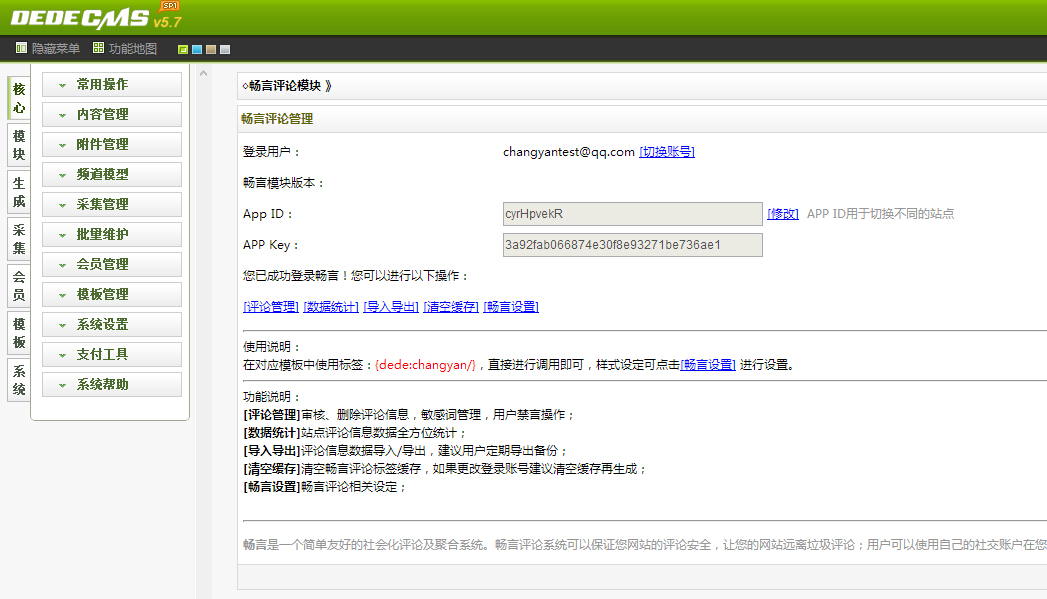1047x599 pixels.
Task: Switch to the 会员 side tab
Action: [19, 286]
